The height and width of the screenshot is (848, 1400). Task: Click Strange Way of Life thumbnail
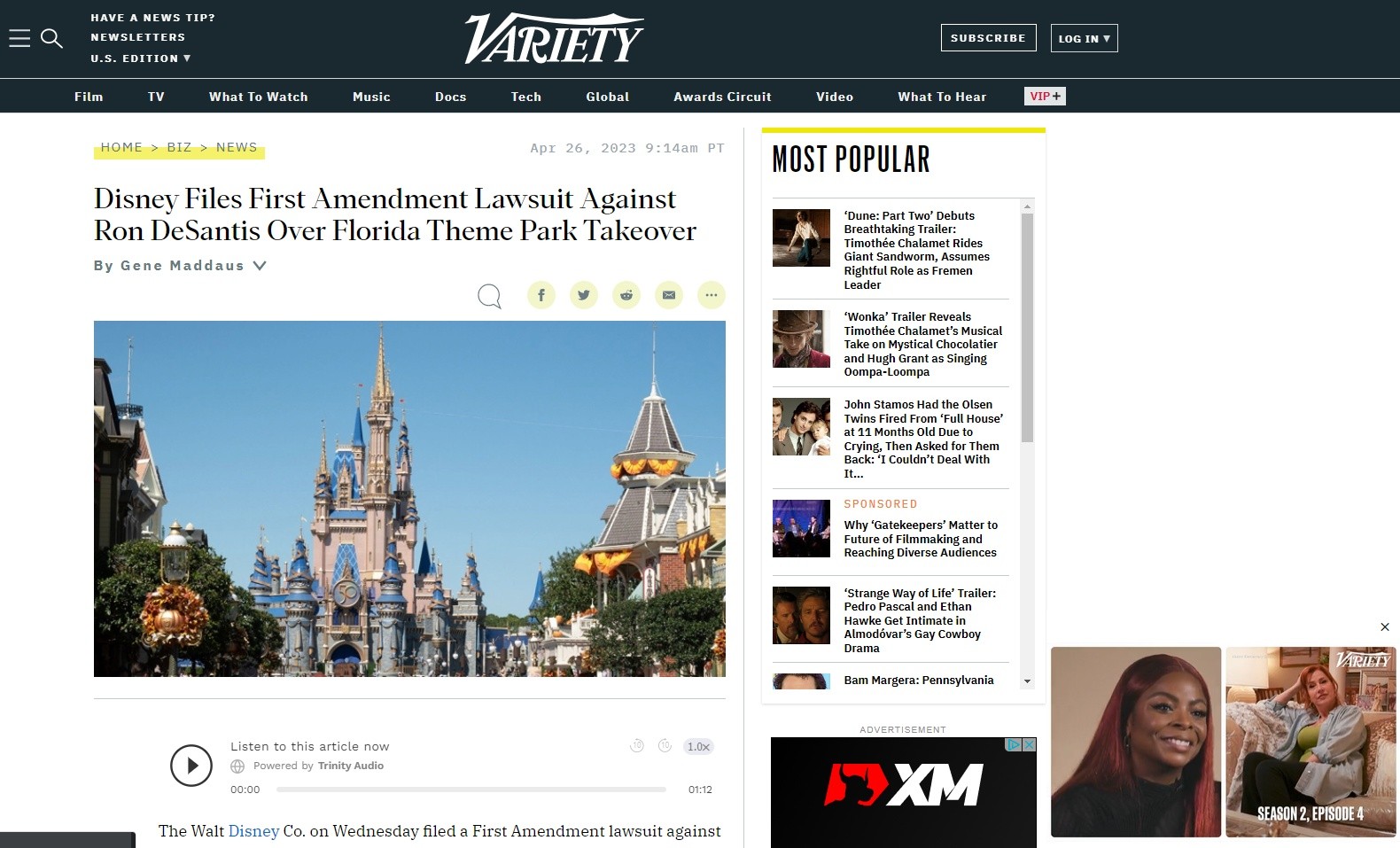pos(801,615)
